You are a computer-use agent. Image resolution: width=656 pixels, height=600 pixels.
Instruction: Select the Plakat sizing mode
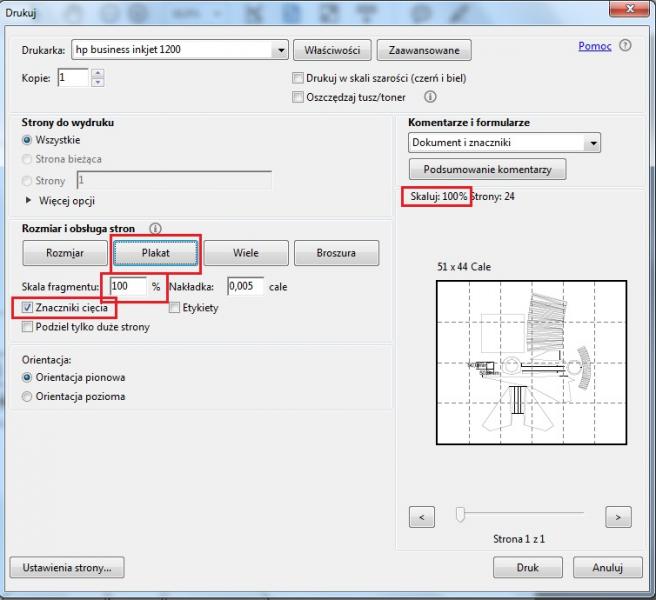155,253
